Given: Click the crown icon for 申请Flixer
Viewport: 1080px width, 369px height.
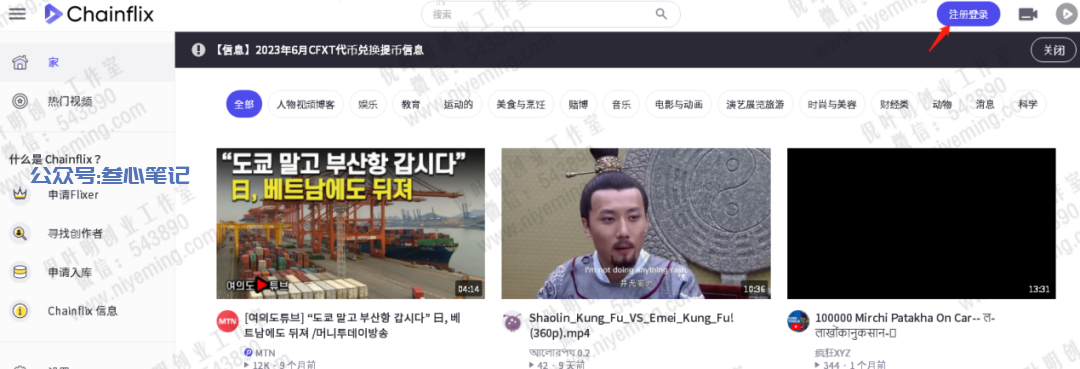Looking at the screenshot, I should (x=20, y=194).
